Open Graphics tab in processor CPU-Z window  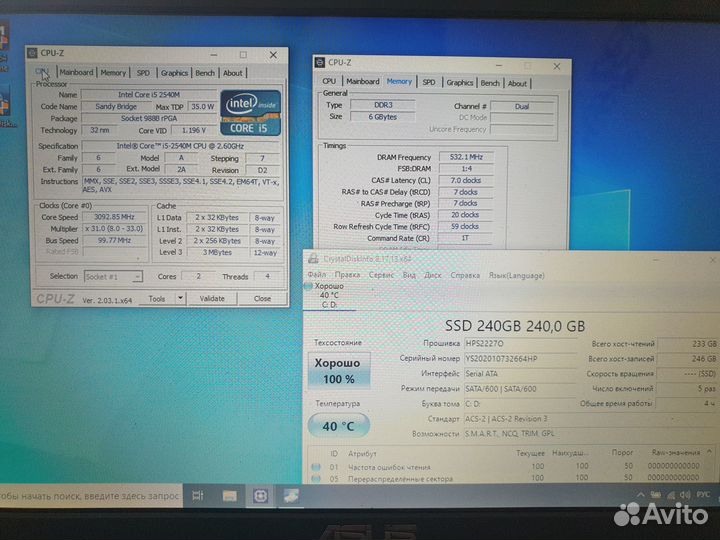[174, 73]
